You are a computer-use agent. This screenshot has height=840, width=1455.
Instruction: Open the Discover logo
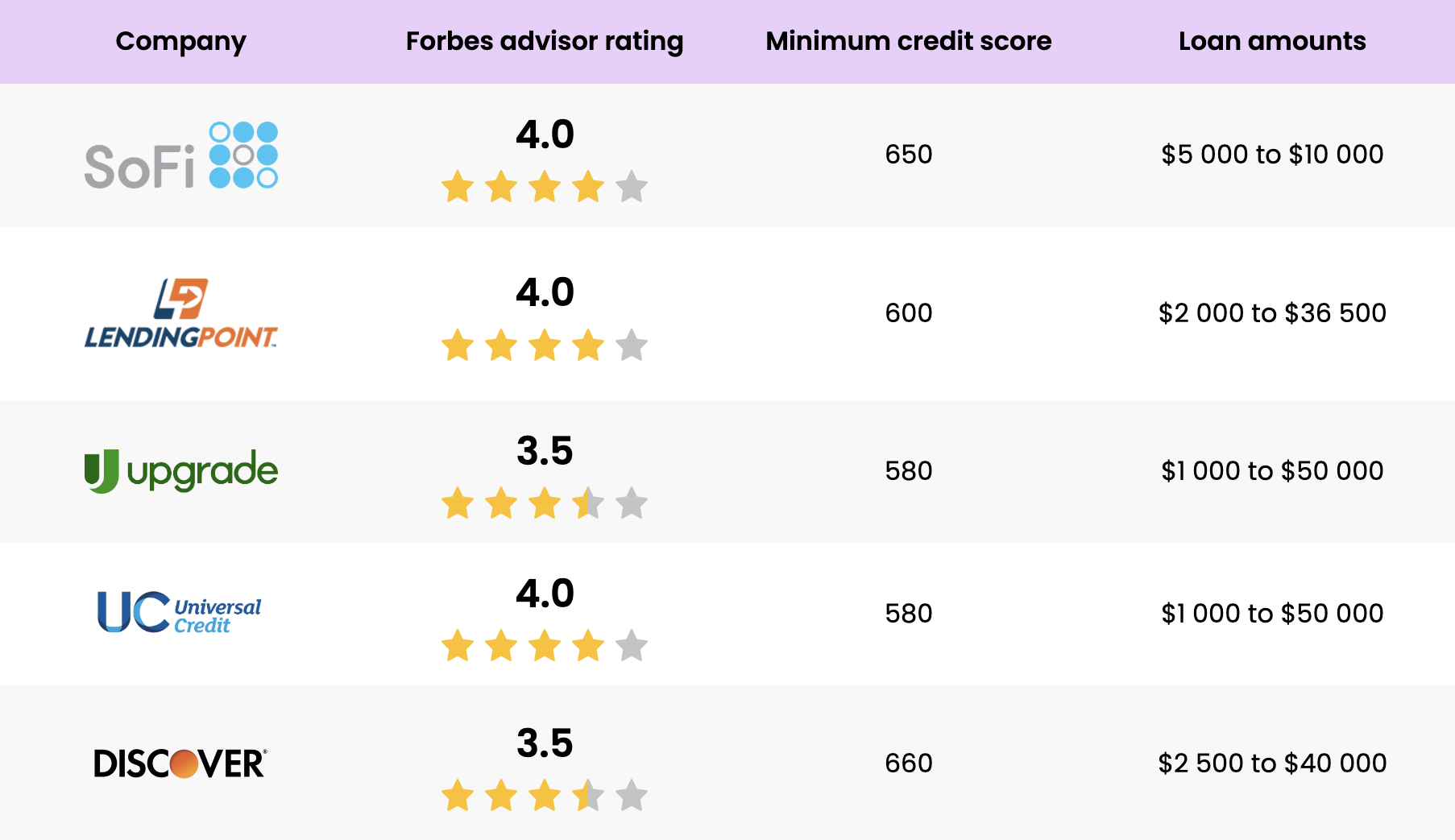[x=180, y=763]
